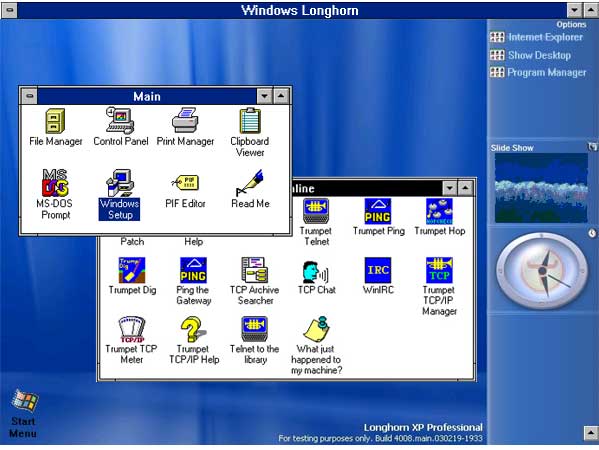
Task: Launch Telnet to the library
Action: (254, 340)
